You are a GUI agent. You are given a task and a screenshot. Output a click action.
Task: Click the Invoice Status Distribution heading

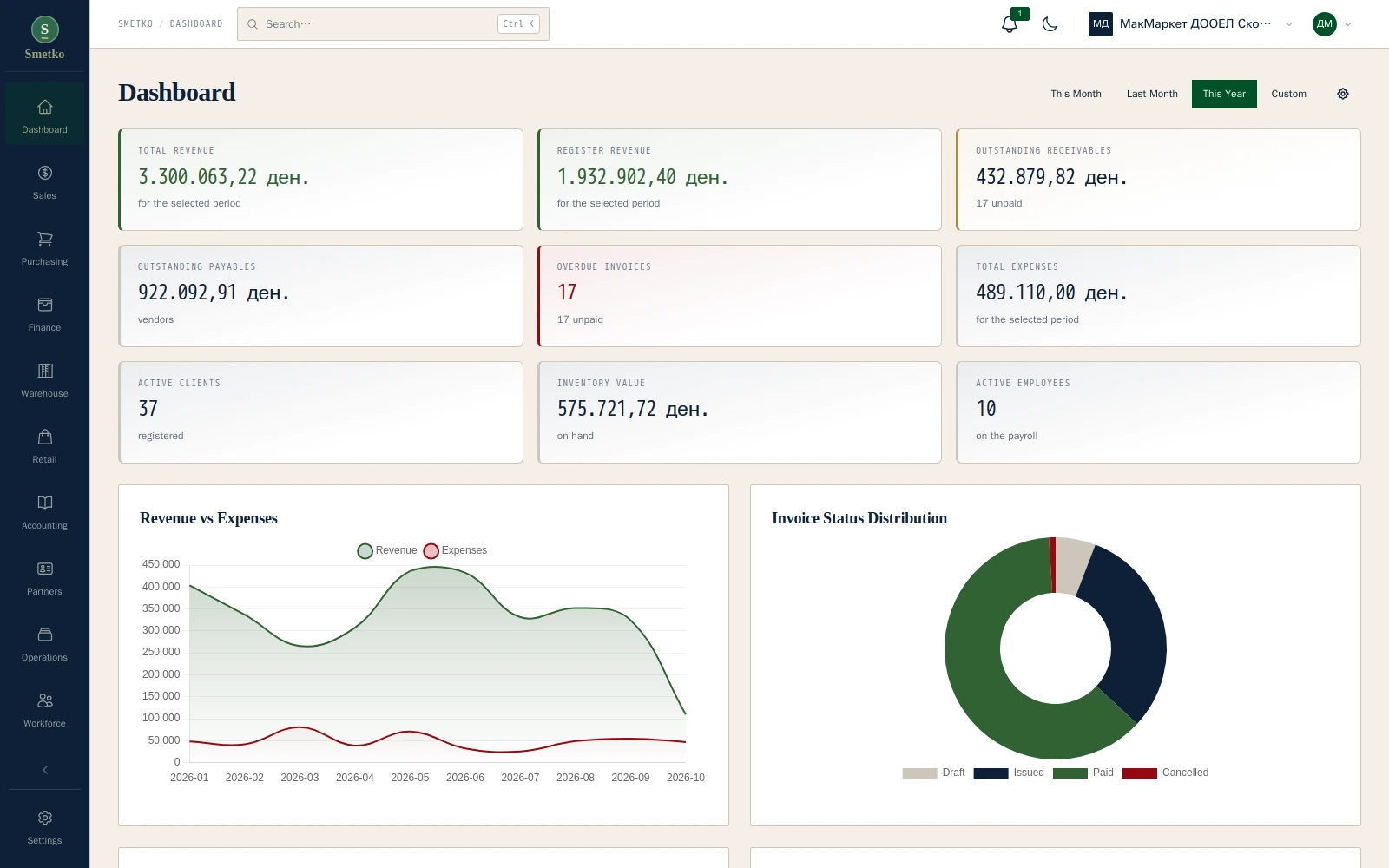click(x=859, y=518)
